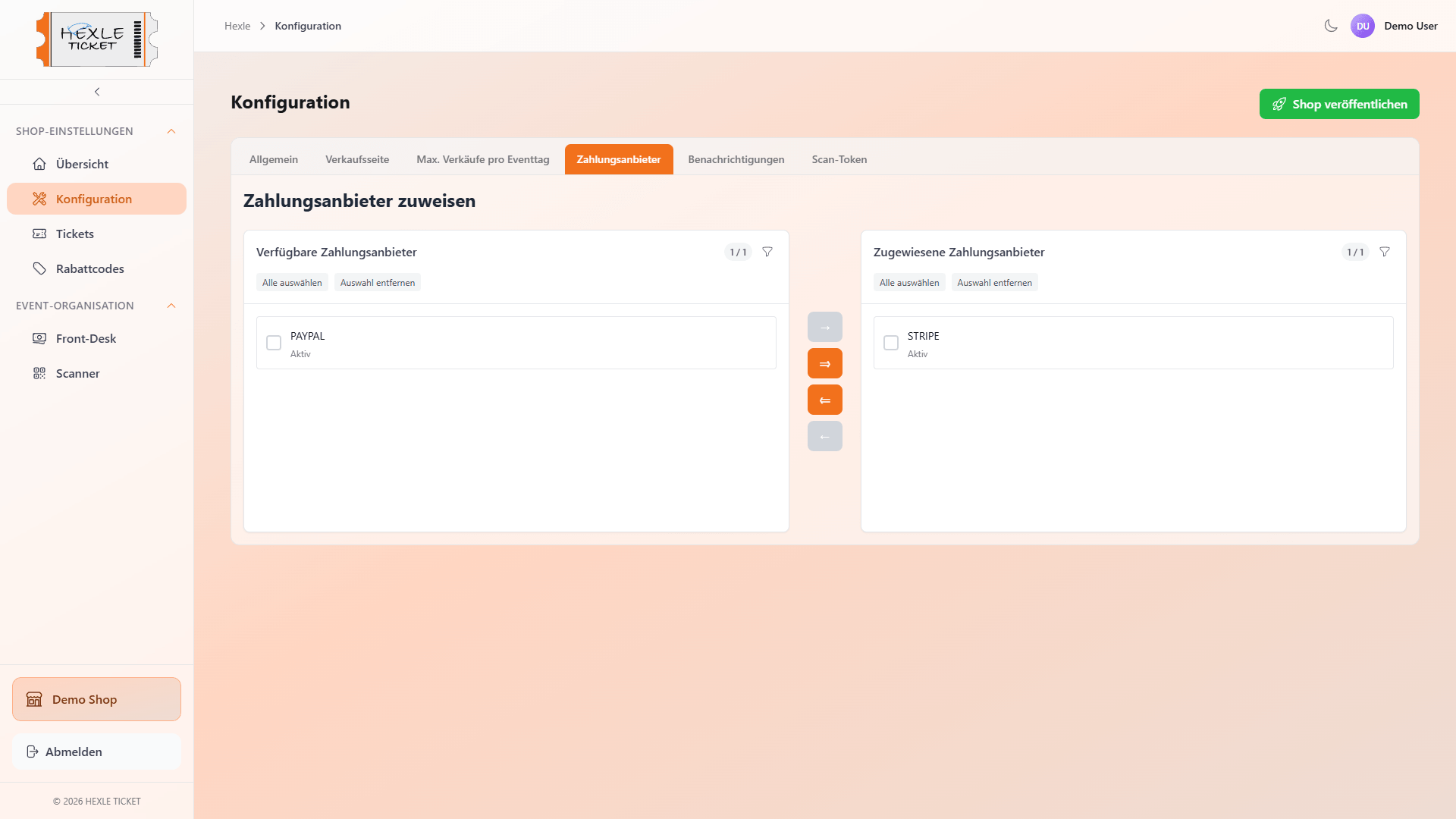Open Scanner from the sidebar

pyautogui.click(x=77, y=373)
